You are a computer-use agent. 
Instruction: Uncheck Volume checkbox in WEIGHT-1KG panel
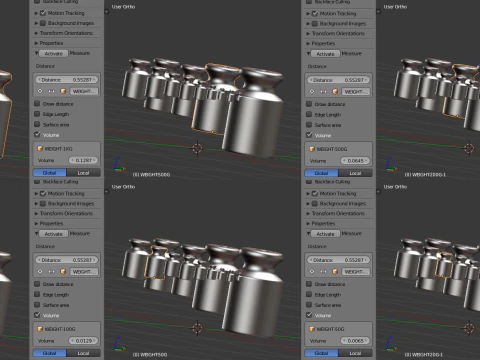(x=37, y=135)
